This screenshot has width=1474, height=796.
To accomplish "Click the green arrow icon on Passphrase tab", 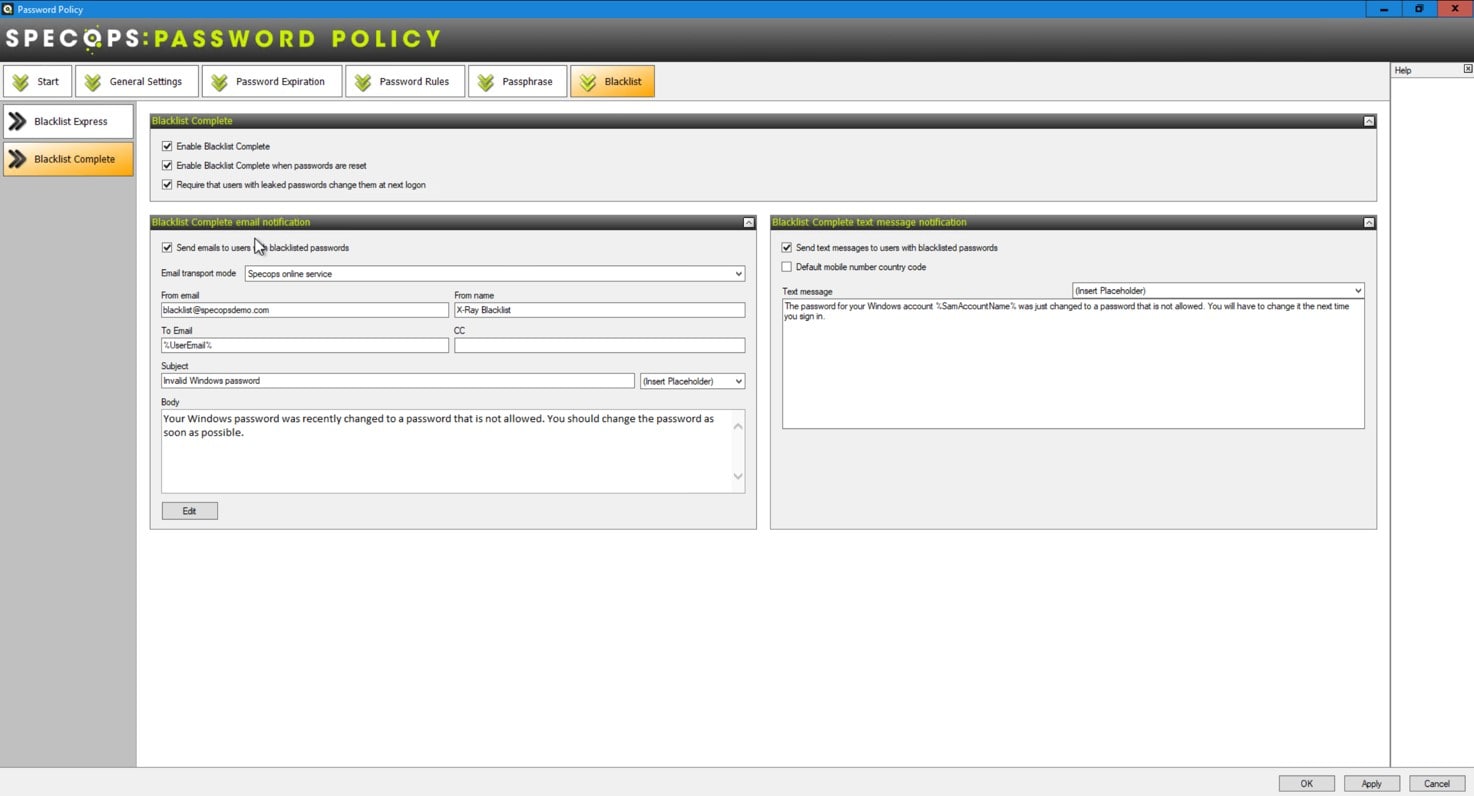I will point(487,81).
